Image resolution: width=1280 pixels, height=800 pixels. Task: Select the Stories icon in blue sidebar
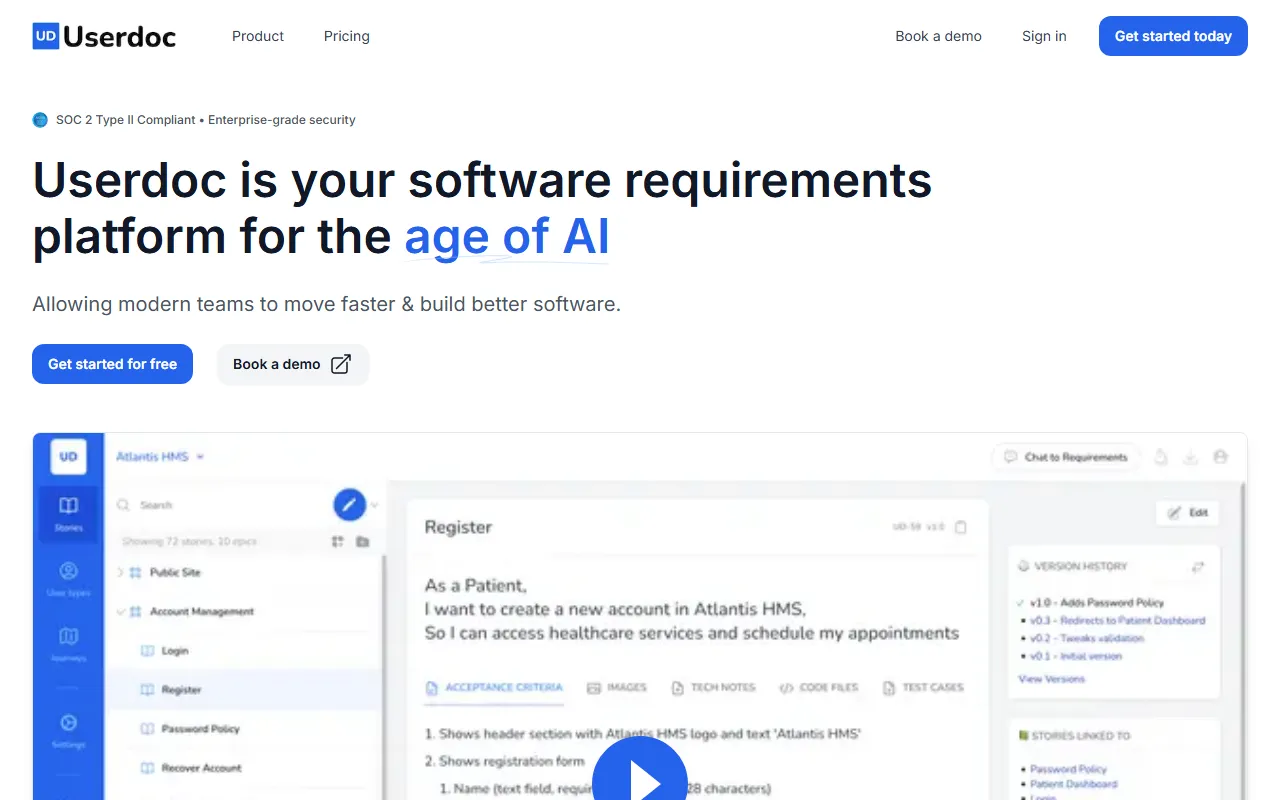pyautogui.click(x=68, y=513)
